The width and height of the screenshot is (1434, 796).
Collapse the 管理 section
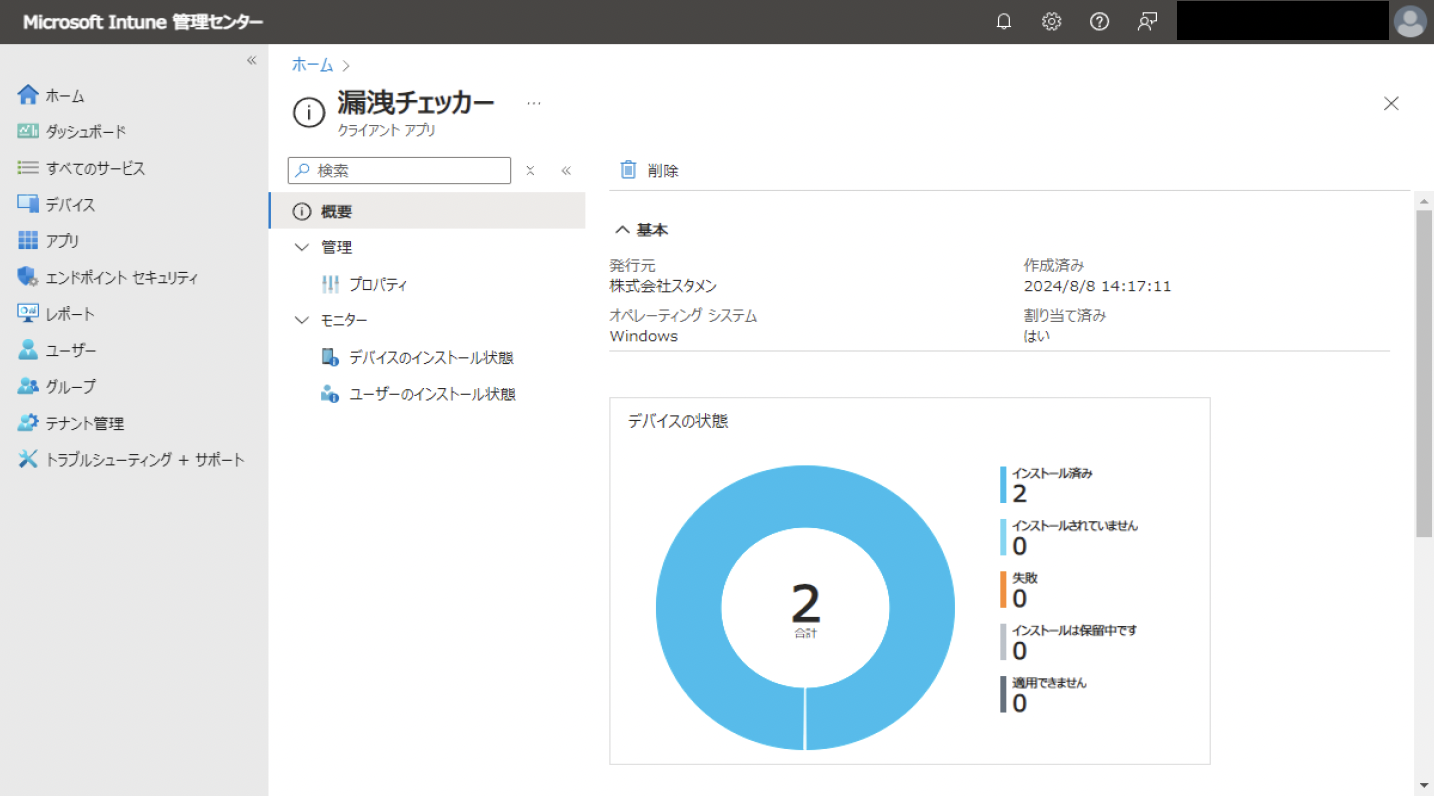click(302, 247)
